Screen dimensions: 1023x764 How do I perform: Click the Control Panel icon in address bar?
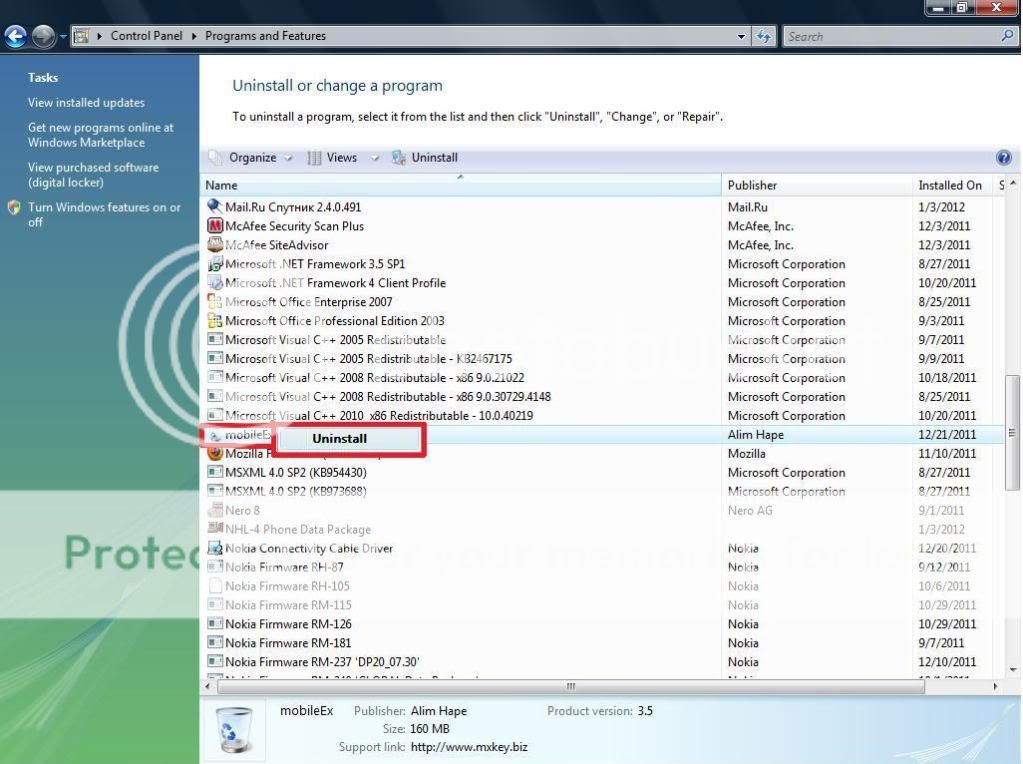click(81, 36)
